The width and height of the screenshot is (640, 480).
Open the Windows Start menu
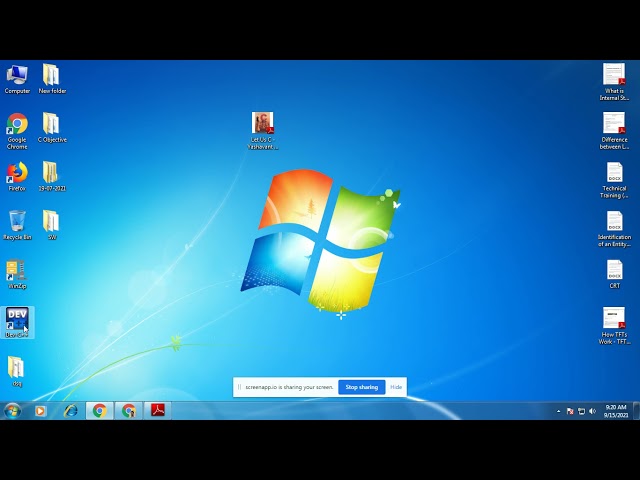[x=12, y=411]
